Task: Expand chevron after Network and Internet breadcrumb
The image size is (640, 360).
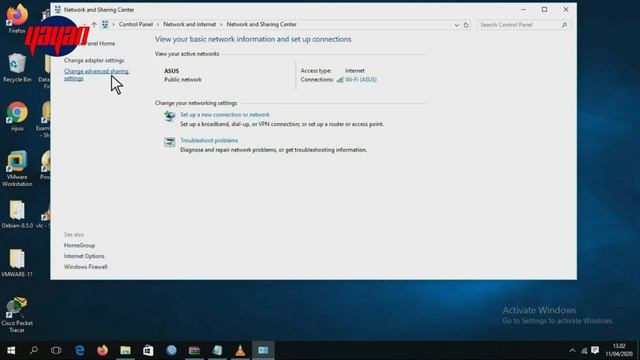Action: pyautogui.click(x=221, y=24)
